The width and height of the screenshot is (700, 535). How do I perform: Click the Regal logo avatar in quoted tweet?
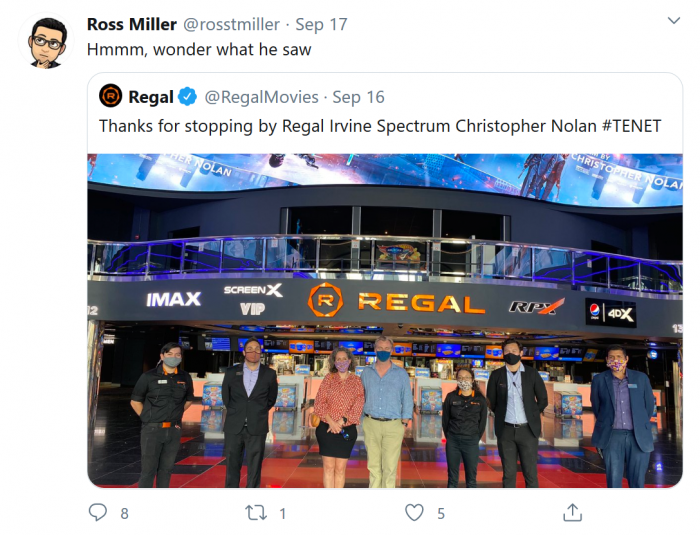(x=111, y=97)
